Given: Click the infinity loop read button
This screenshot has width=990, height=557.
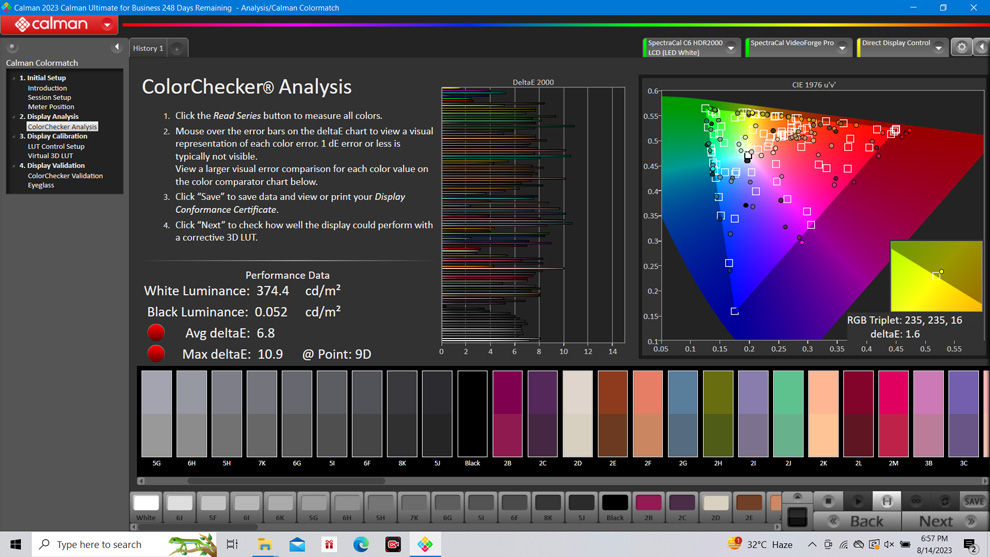Looking at the screenshot, I should (x=915, y=501).
